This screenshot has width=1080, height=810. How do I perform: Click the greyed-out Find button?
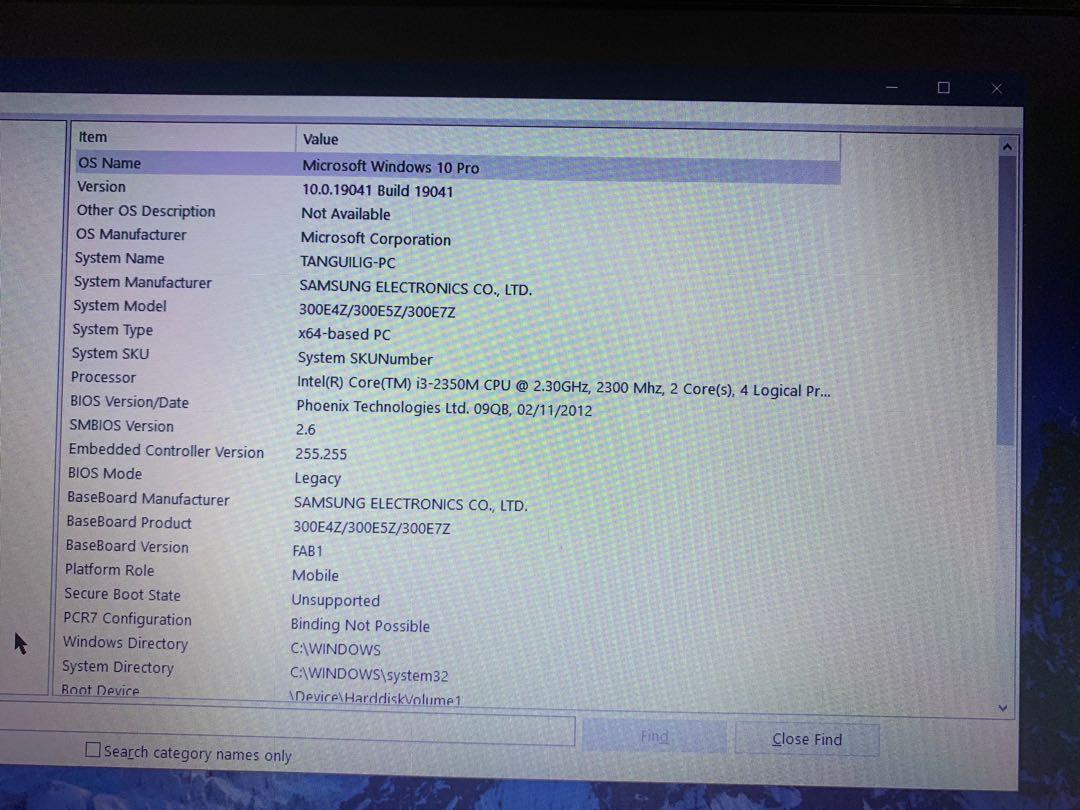654,736
